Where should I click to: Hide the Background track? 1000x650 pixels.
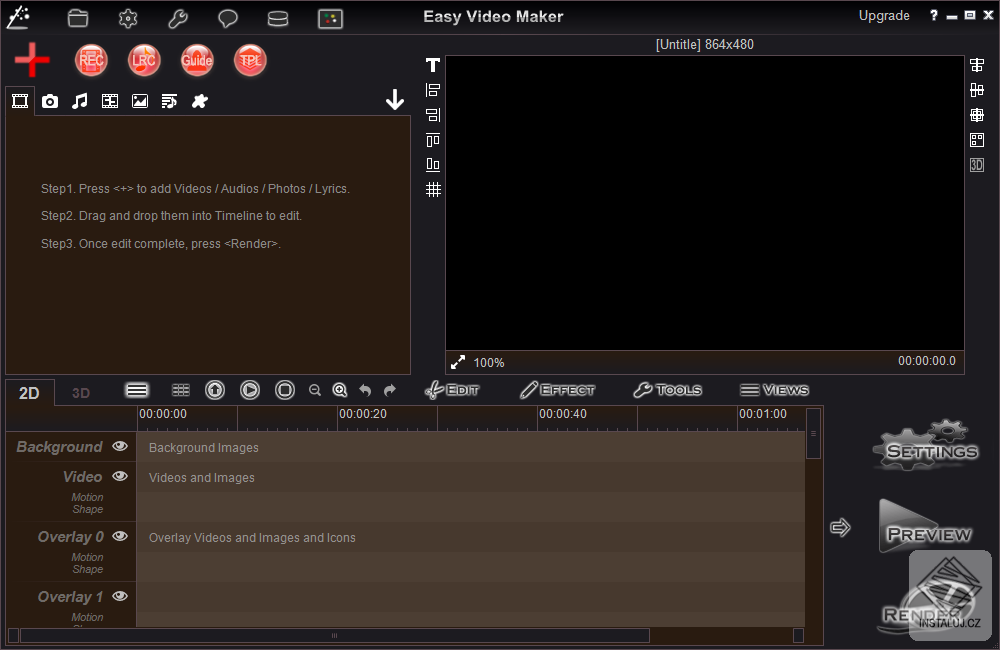[x=120, y=446]
